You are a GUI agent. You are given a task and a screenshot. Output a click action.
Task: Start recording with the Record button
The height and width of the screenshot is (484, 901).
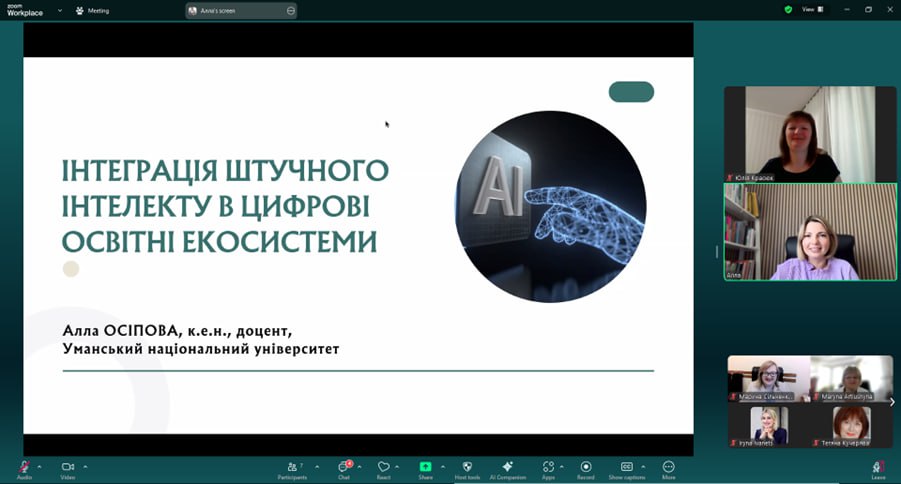[x=586, y=467]
